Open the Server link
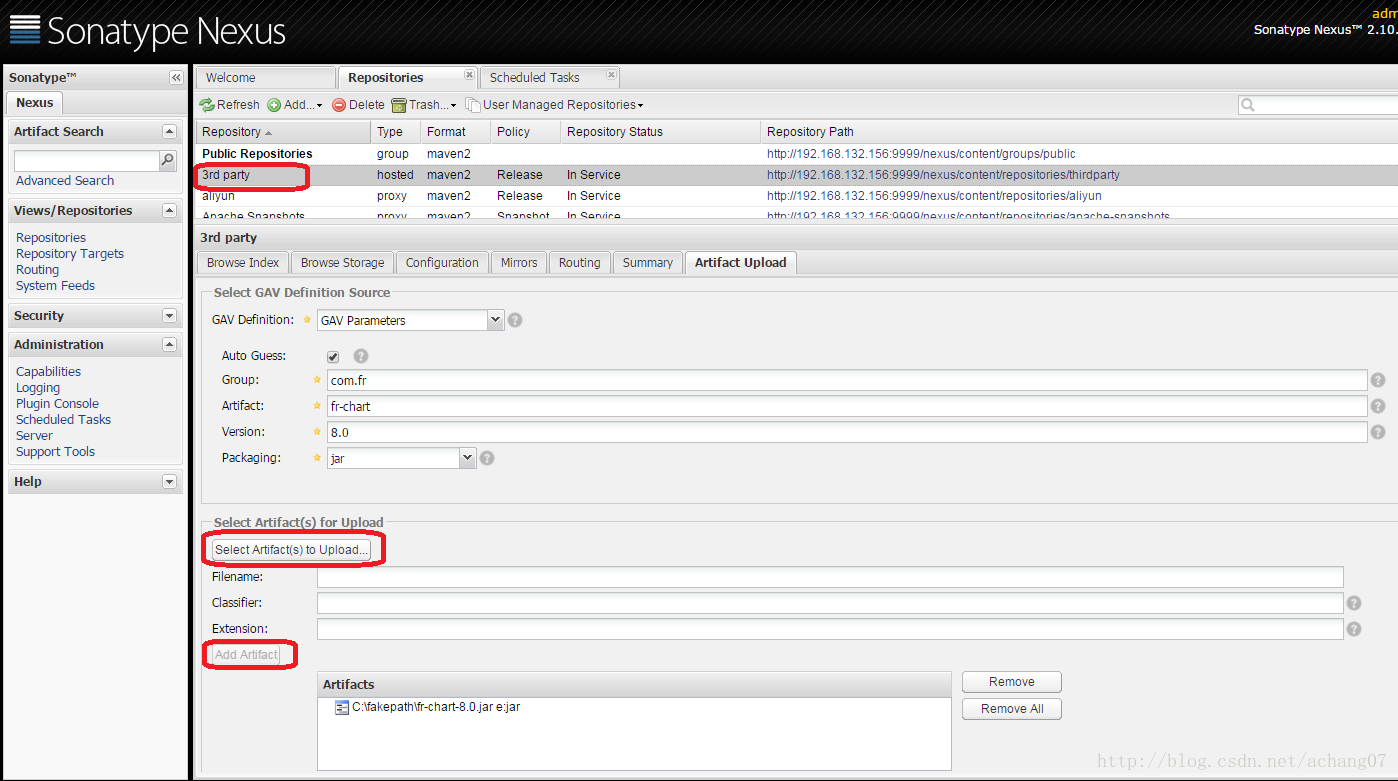Image resolution: width=1398 pixels, height=781 pixels. coord(34,436)
